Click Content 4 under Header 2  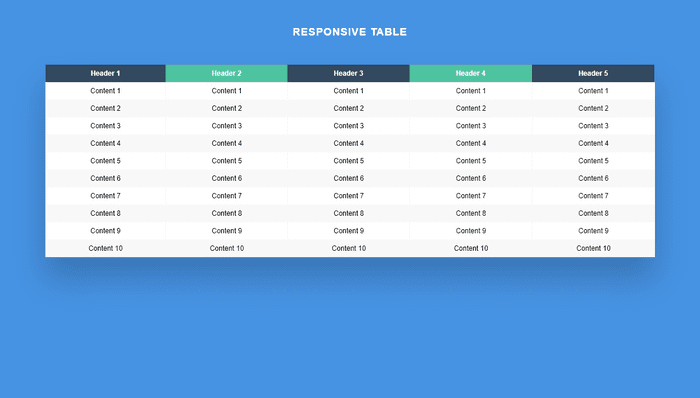tap(227, 143)
